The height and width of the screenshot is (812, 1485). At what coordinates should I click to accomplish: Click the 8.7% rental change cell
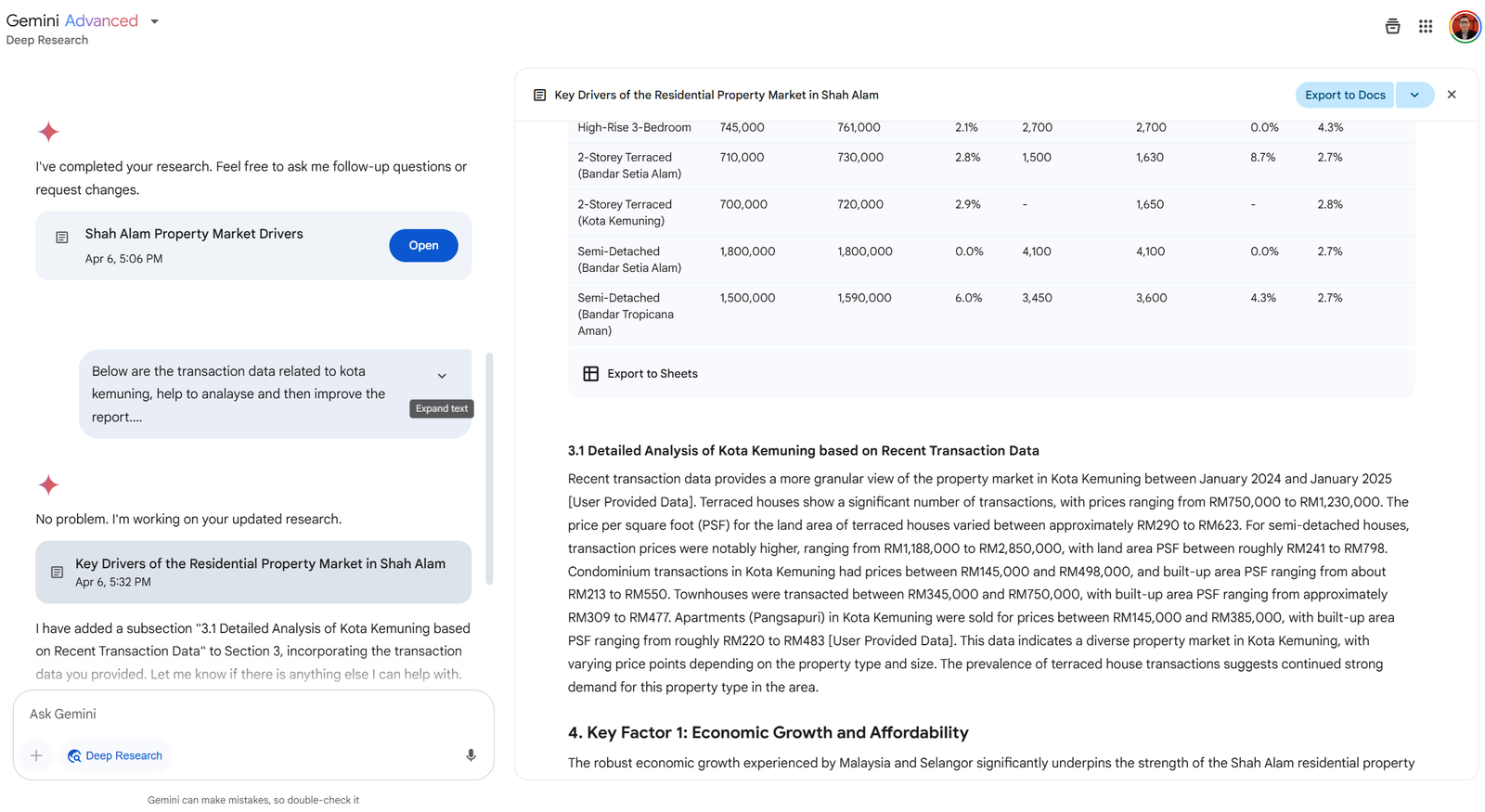[1263, 158]
